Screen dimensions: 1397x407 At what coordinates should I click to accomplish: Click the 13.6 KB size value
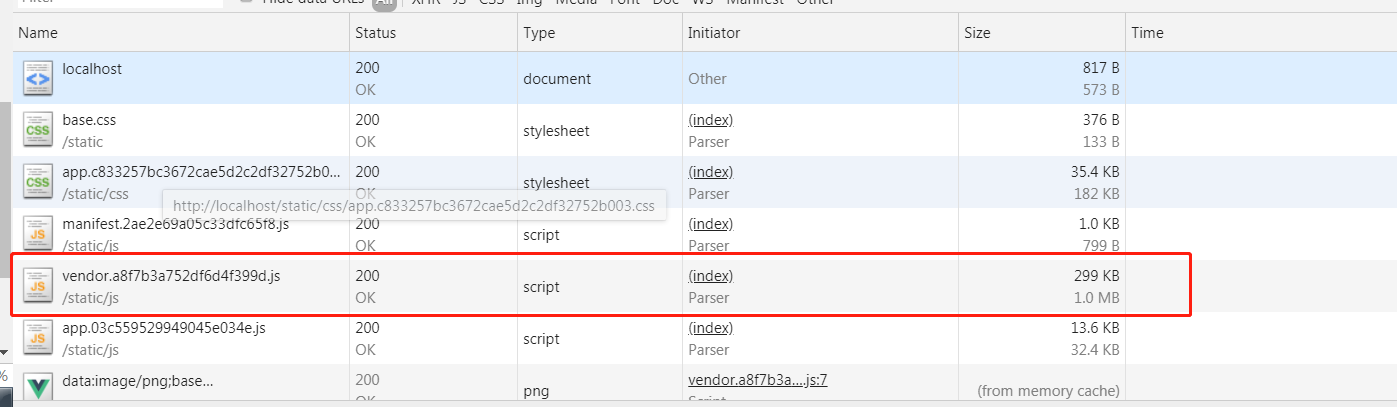pos(1095,328)
